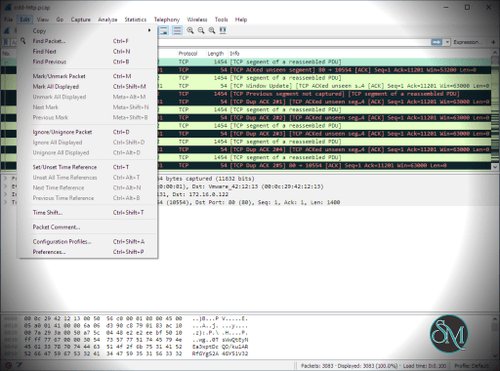Click the display filter input field
The height and width of the screenshot is (371, 500).
point(293,42)
